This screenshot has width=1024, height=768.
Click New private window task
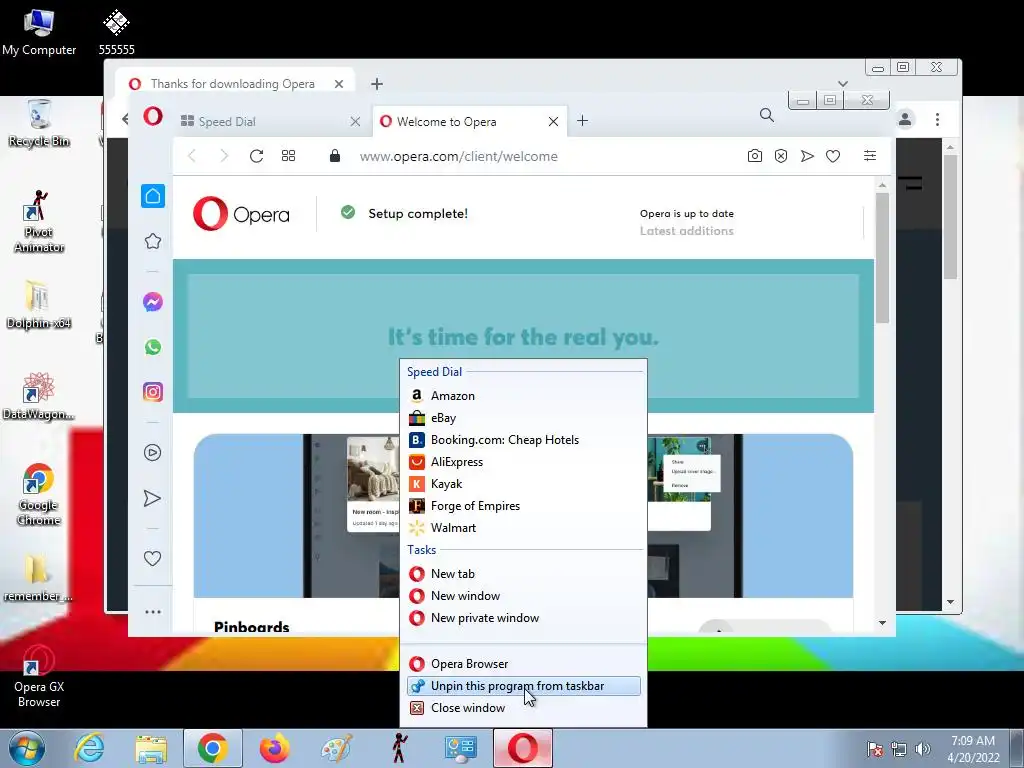pyautogui.click(x=523, y=618)
